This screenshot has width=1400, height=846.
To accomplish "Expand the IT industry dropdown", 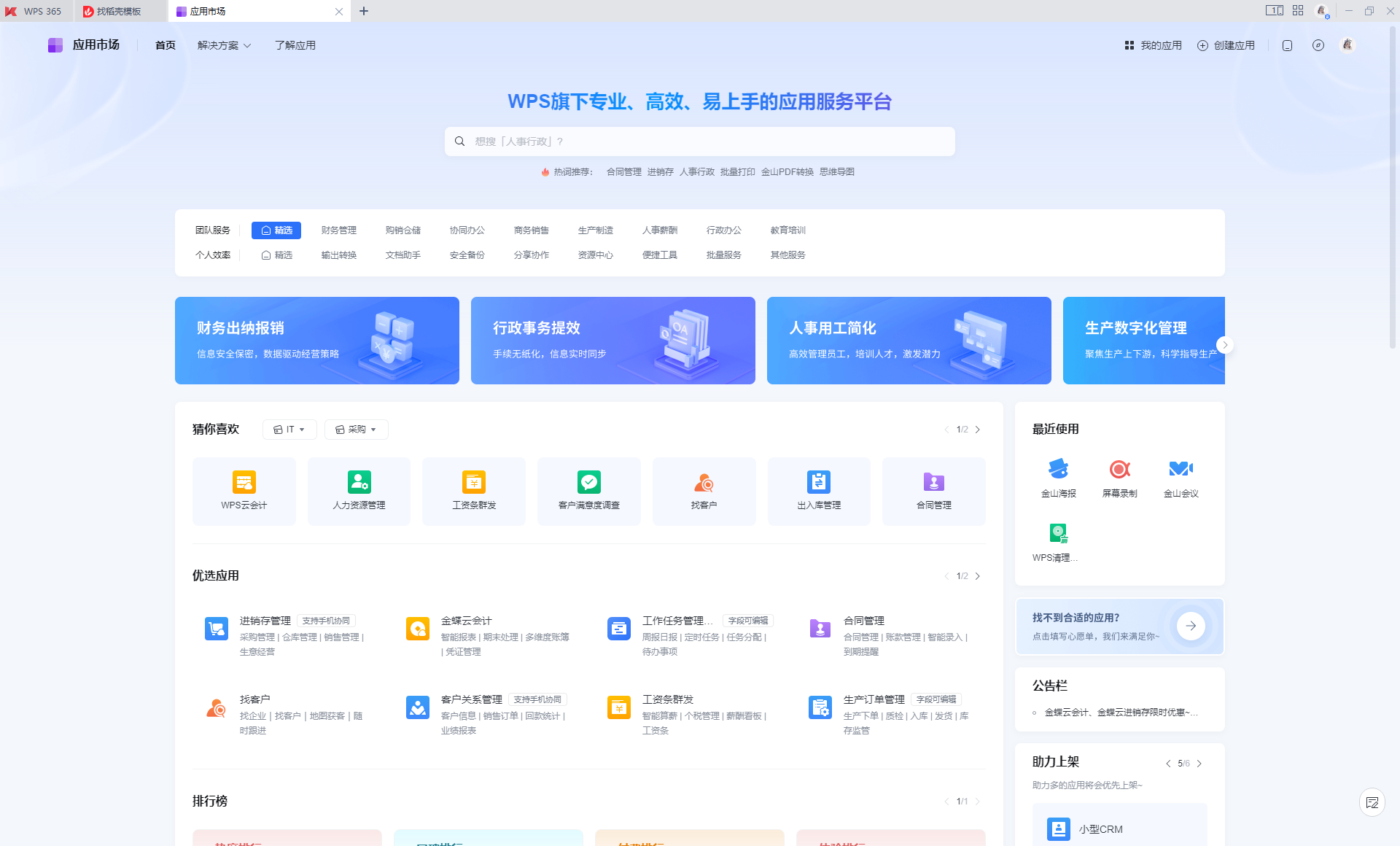I will point(289,430).
